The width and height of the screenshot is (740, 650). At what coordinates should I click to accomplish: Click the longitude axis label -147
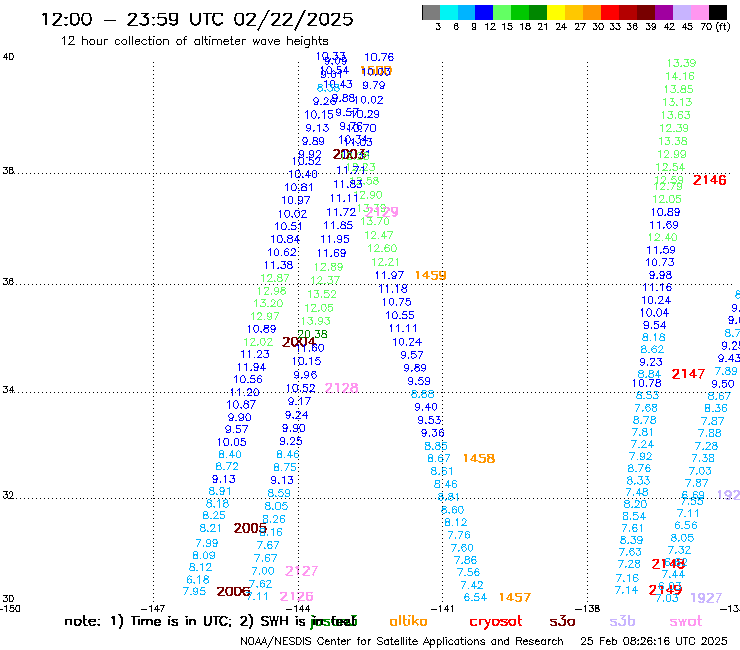153,609
